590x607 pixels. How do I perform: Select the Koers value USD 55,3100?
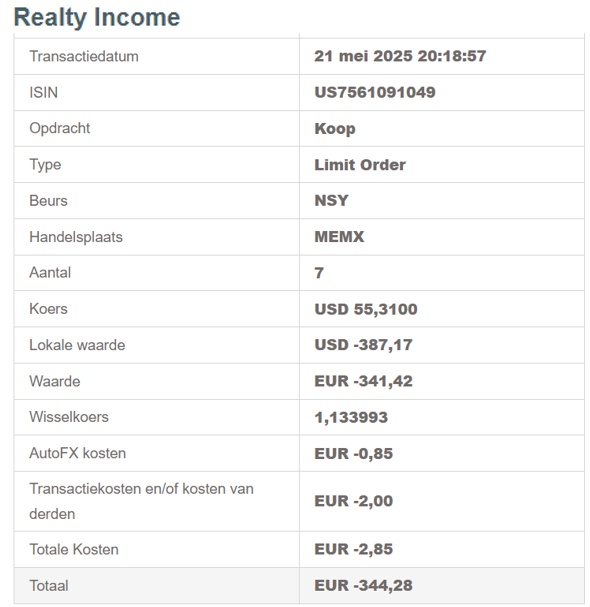pyautogui.click(x=366, y=309)
